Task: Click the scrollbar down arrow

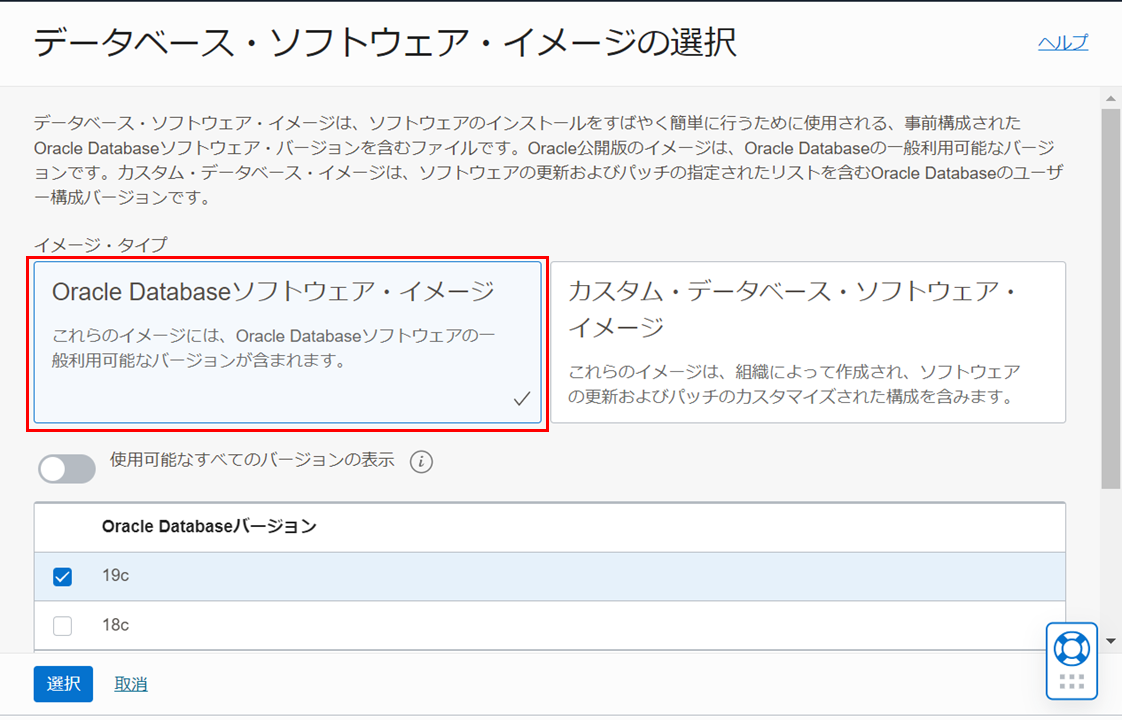Action: point(1110,639)
